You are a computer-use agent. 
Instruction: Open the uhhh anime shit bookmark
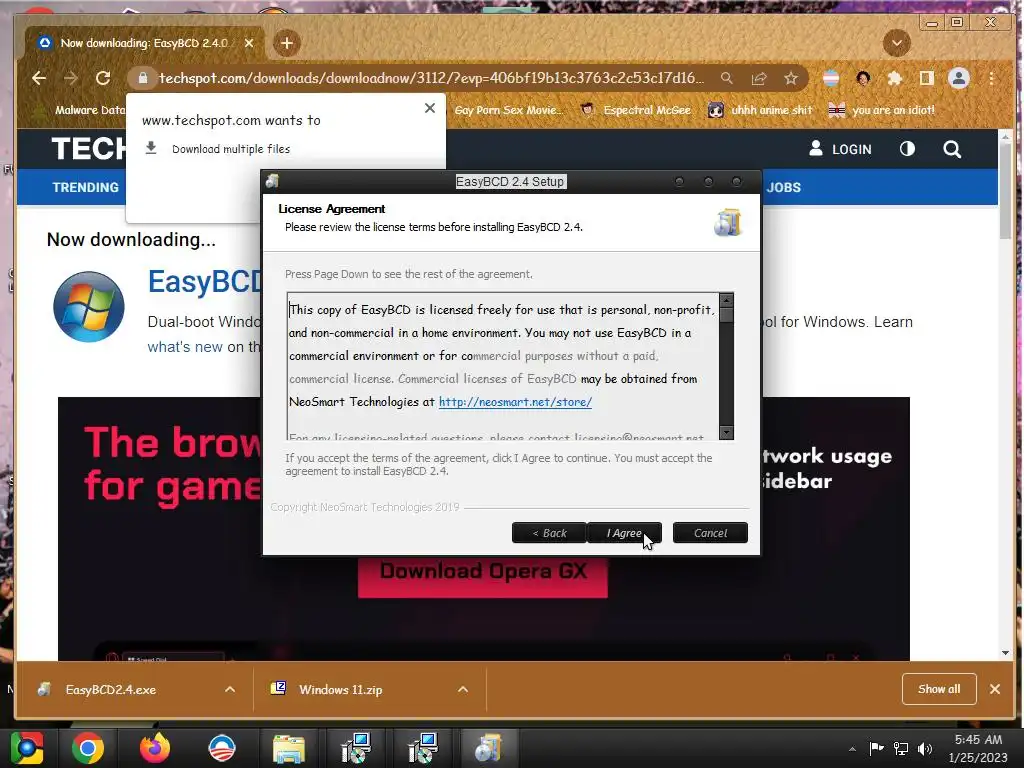761,110
